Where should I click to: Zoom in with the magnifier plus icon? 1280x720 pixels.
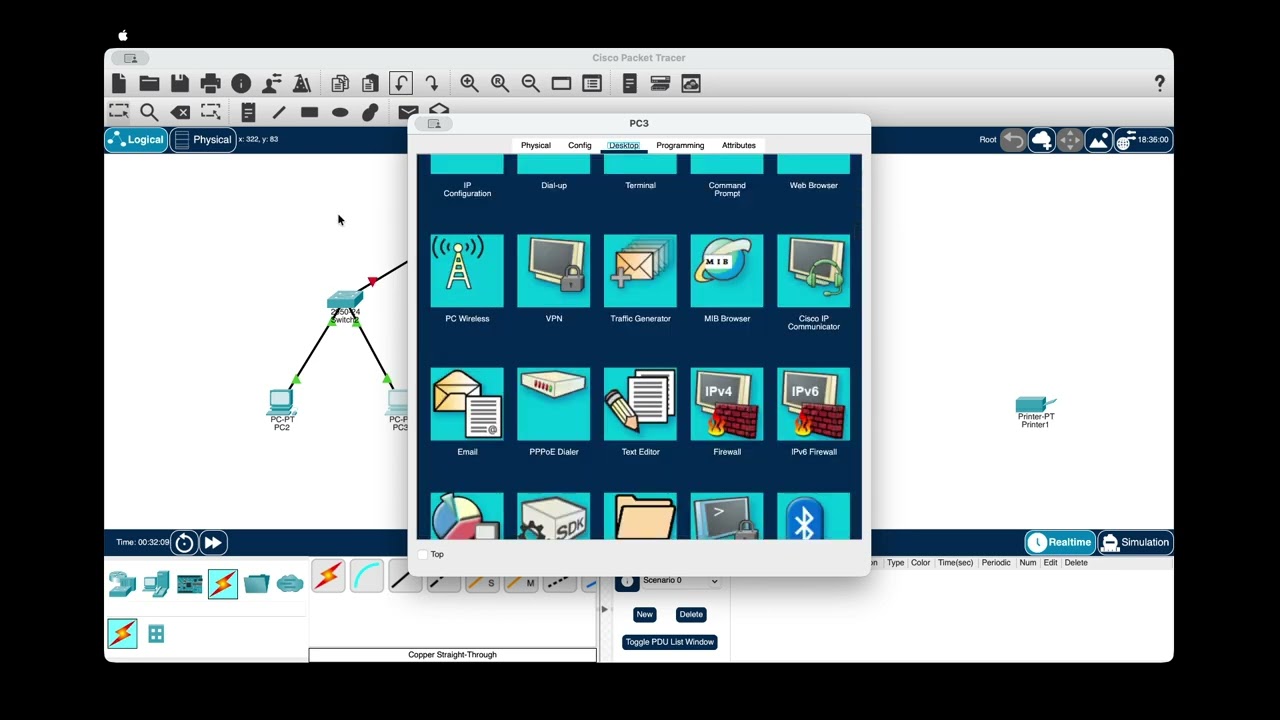[x=469, y=84]
